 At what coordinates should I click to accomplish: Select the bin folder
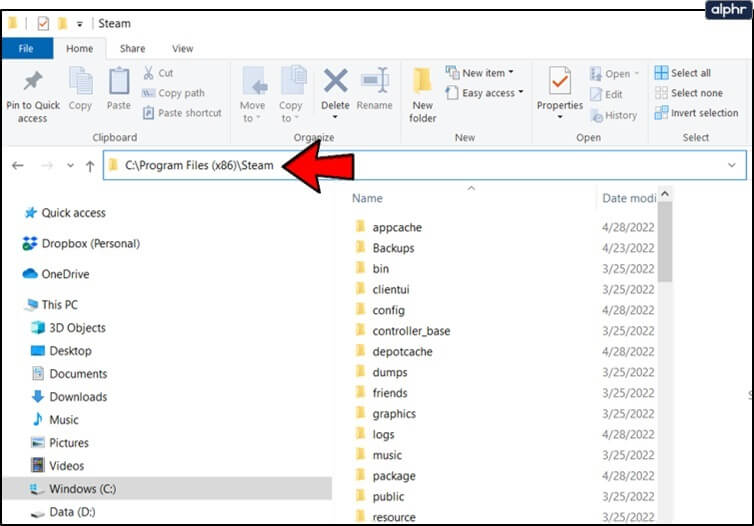click(x=372, y=269)
